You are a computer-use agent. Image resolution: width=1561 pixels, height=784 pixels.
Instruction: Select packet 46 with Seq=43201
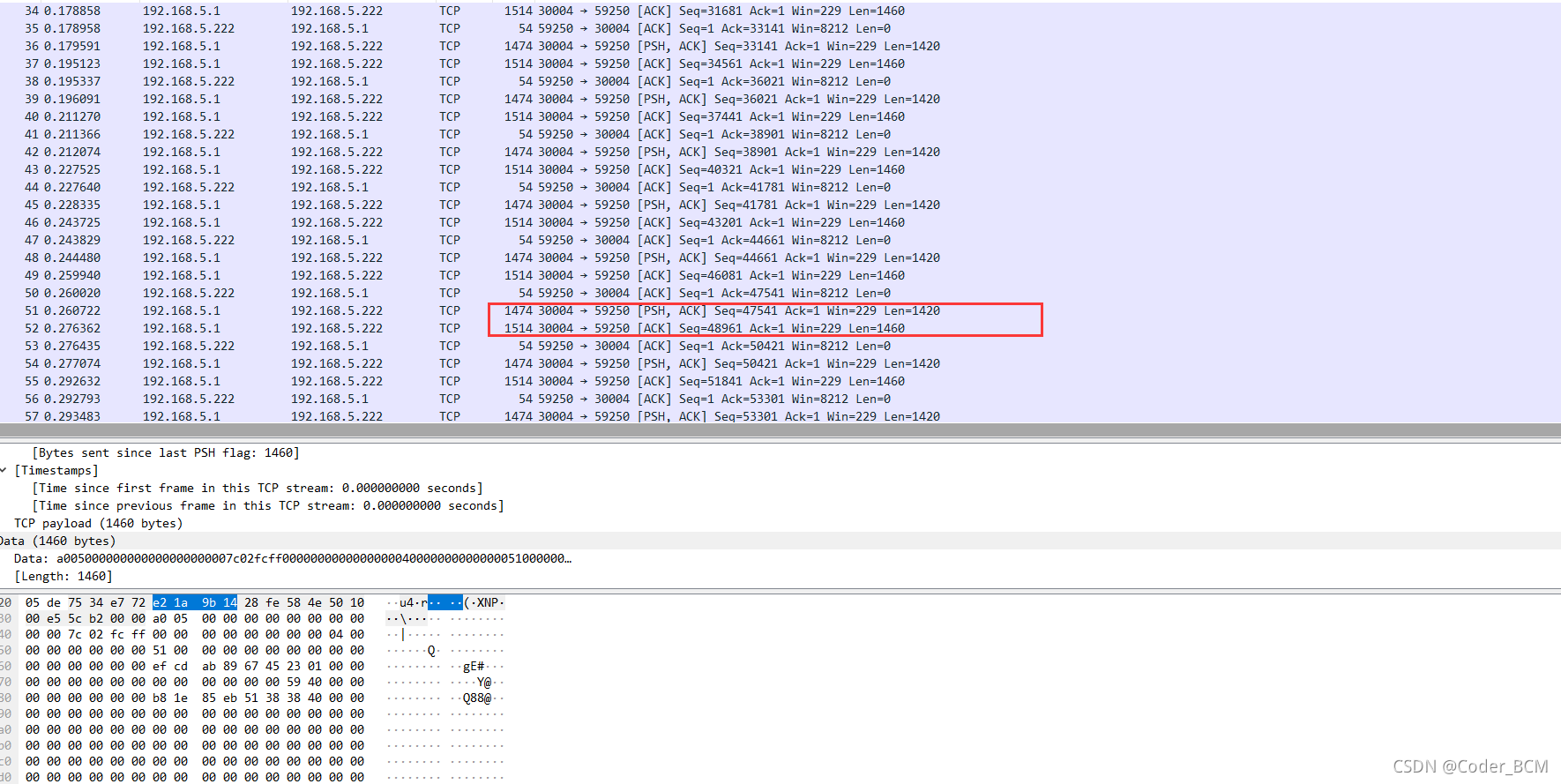click(x=780, y=222)
